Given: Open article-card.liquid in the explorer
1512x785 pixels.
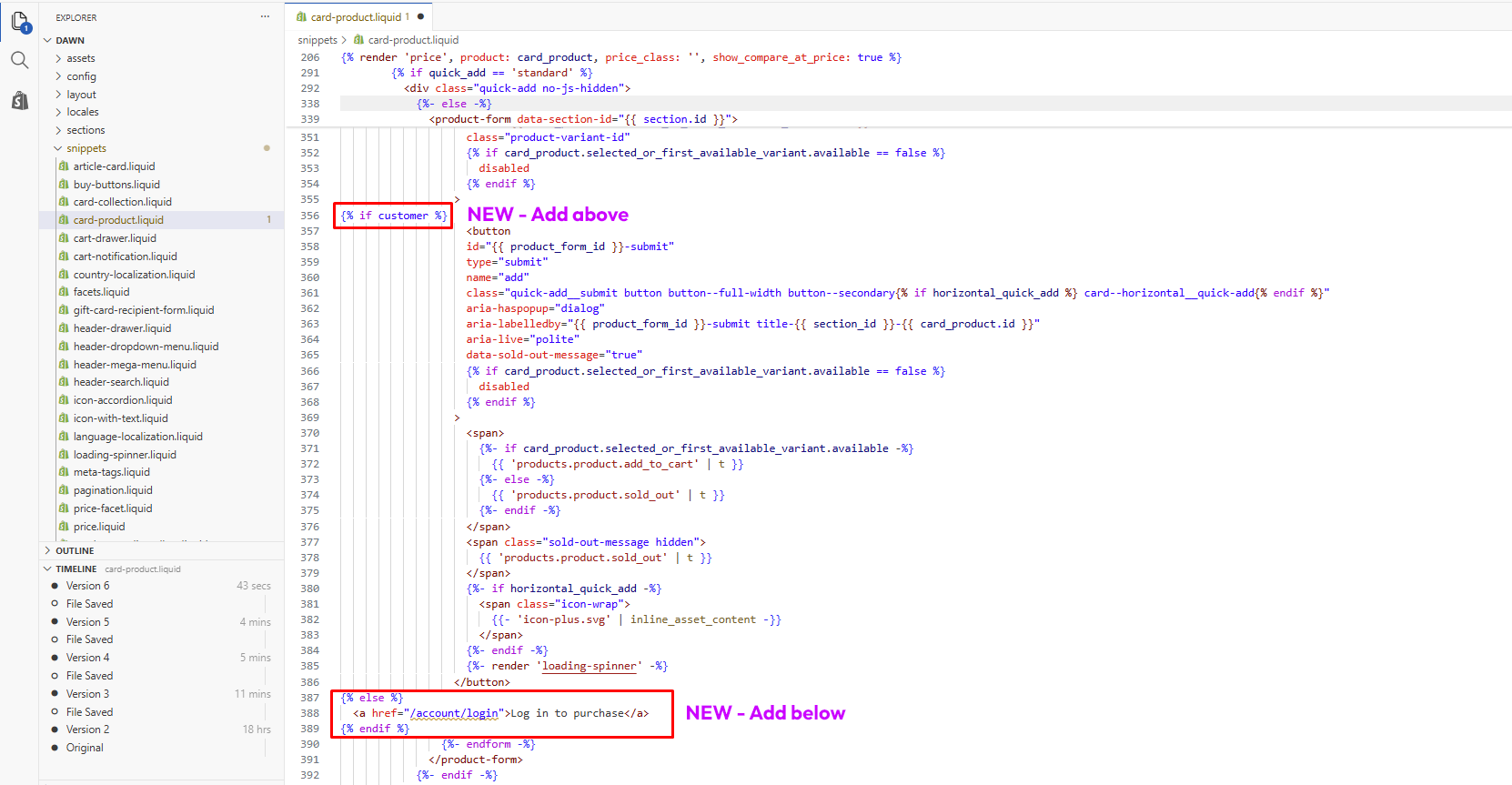Looking at the screenshot, I should click(x=114, y=166).
